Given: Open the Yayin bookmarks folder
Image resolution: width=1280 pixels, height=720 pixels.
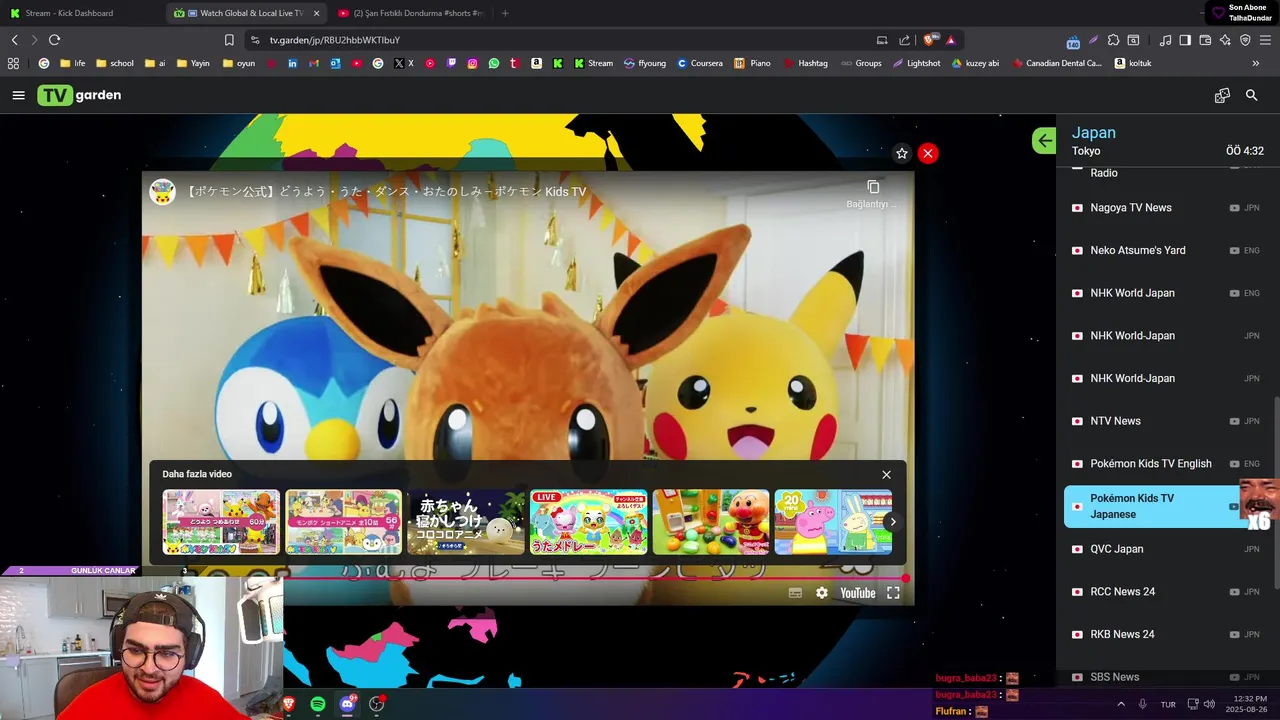Looking at the screenshot, I should (x=192, y=63).
